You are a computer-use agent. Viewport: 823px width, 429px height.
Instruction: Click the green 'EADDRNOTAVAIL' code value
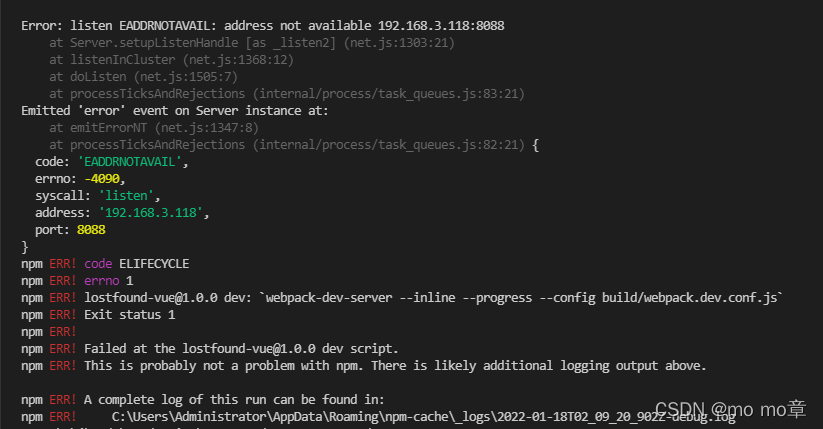tap(130, 162)
